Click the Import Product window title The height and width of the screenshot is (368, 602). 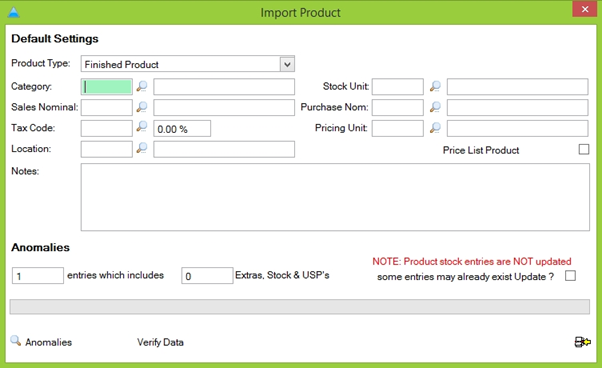point(301,13)
